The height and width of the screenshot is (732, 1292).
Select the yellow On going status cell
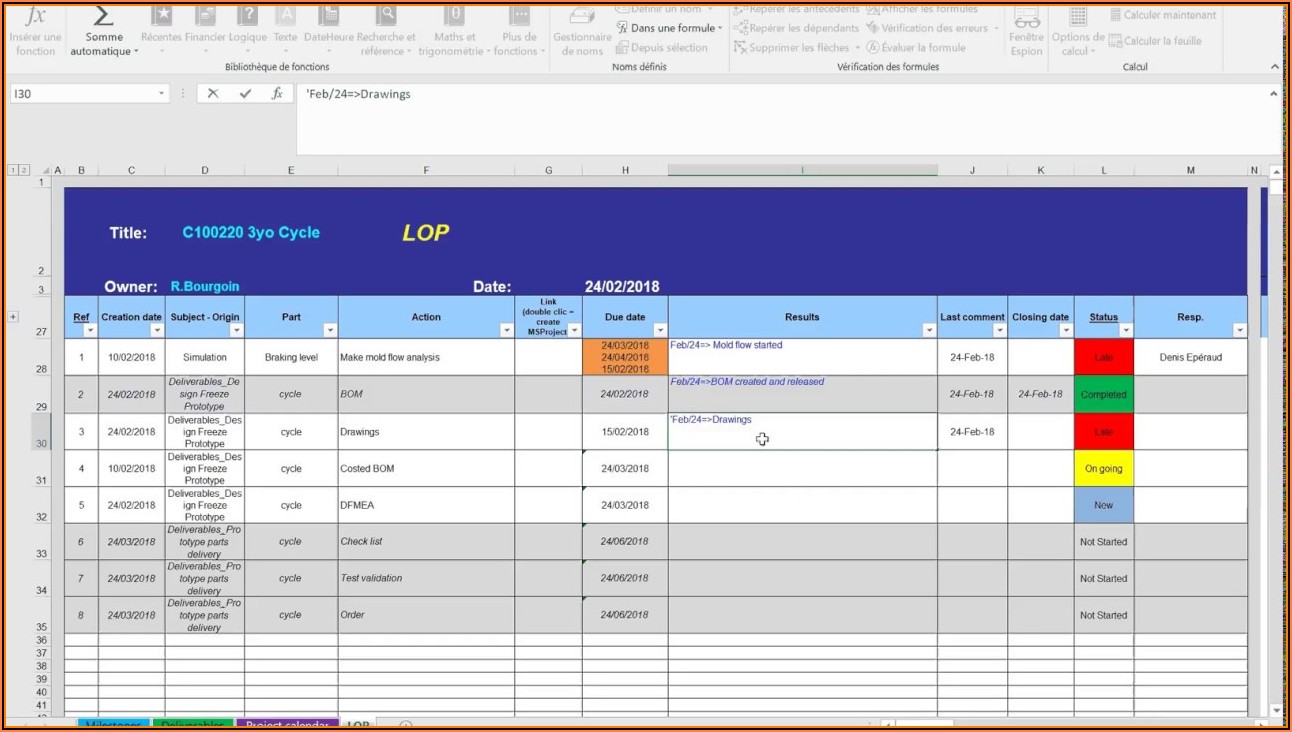click(1103, 468)
